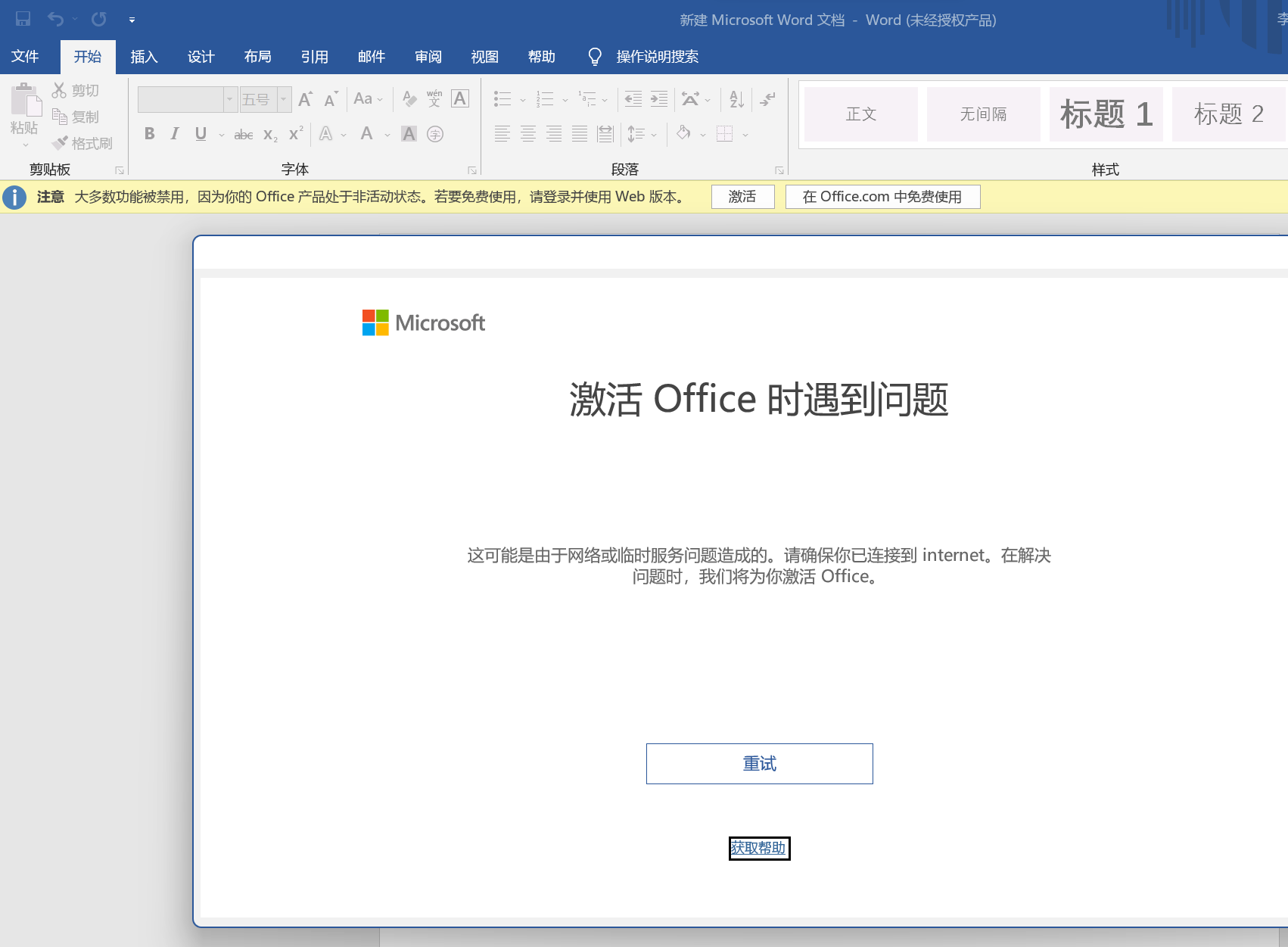Switch to the 引用 ribbon tab
The width and height of the screenshot is (1288, 947).
(x=314, y=57)
